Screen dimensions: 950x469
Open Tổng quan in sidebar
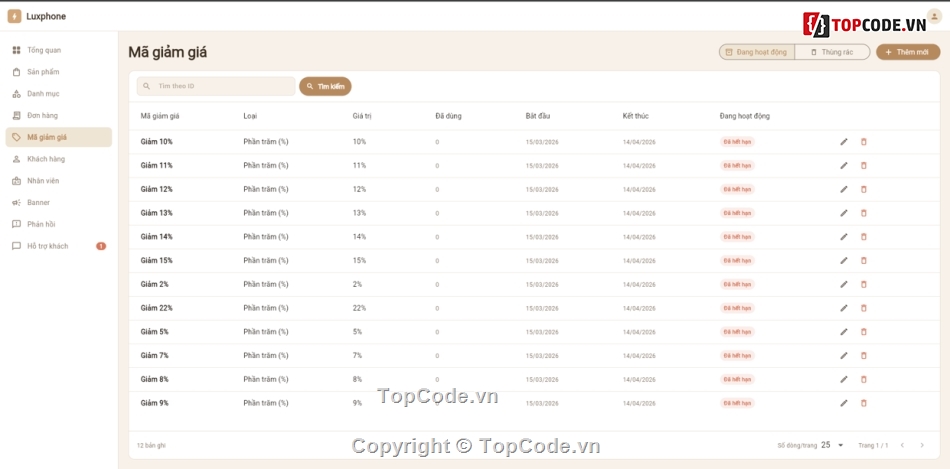click(x=59, y=50)
